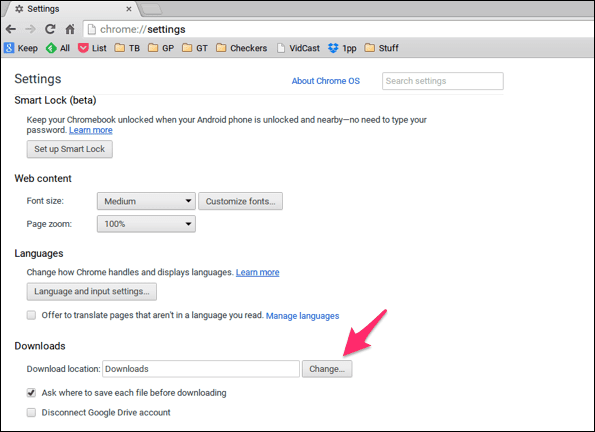Reload the settings page
595x432 pixels.
pyautogui.click(x=50, y=29)
